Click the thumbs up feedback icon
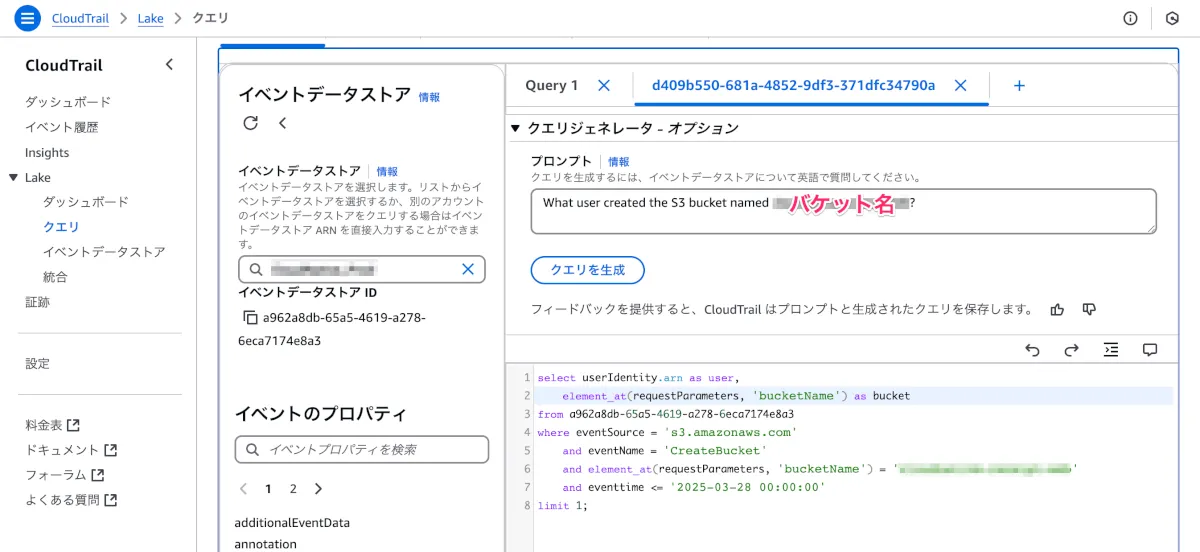 pyautogui.click(x=1057, y=310)
